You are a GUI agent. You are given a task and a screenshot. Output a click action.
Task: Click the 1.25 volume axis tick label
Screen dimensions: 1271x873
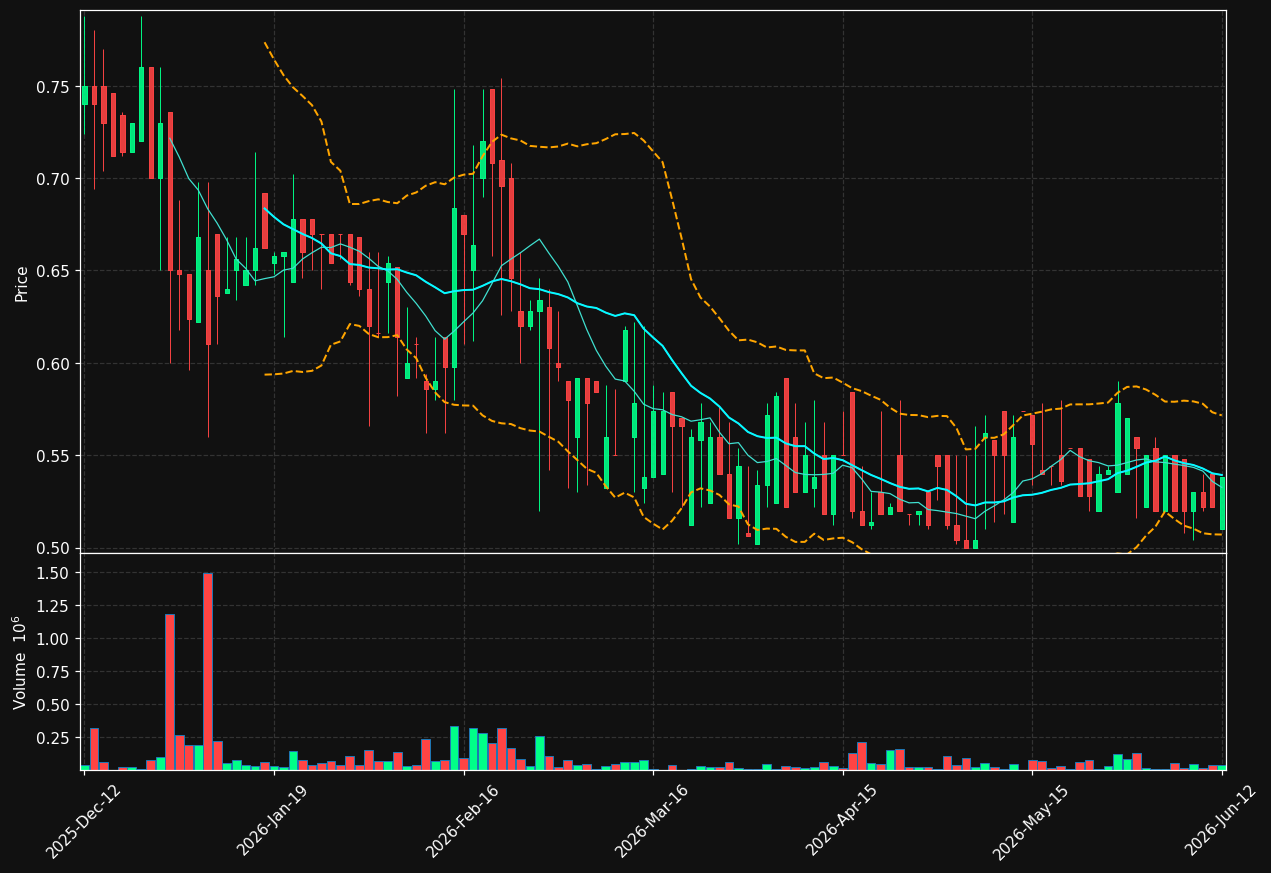pyautogui.click(x=55, y=606)
